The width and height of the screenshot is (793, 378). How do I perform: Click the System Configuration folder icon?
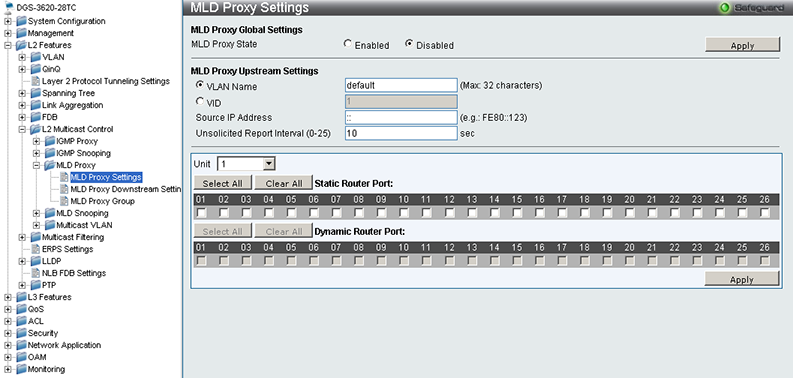tap(21, 21)
